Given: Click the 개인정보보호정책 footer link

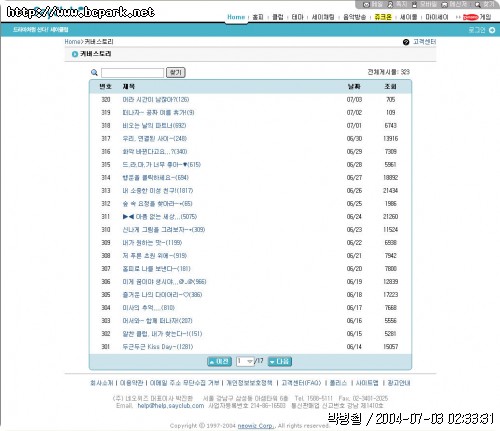Looking at the screenshot, I should click(x=249, y=383).
